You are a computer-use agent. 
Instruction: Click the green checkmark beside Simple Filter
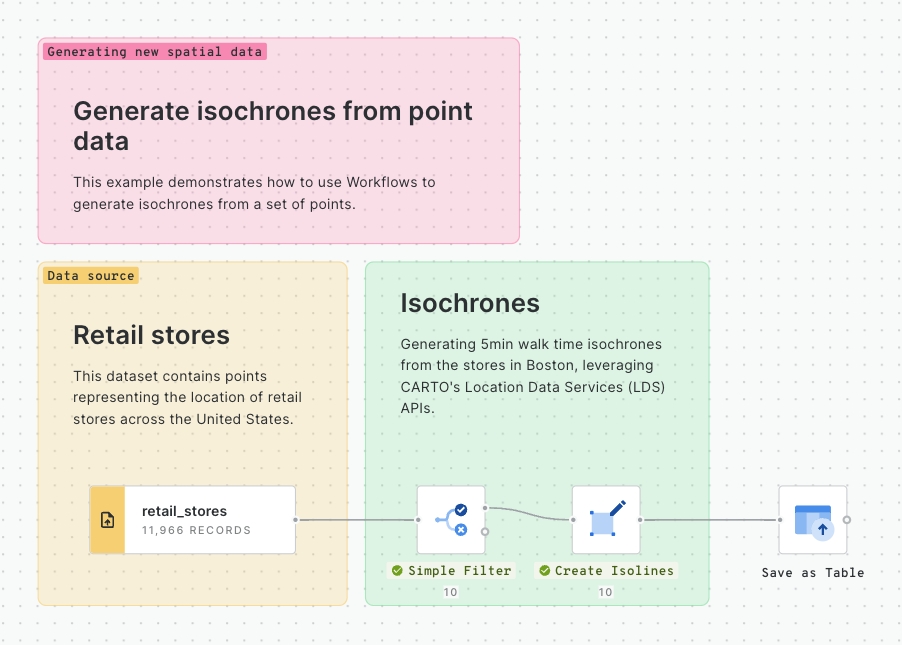click(x=397, y=571)
